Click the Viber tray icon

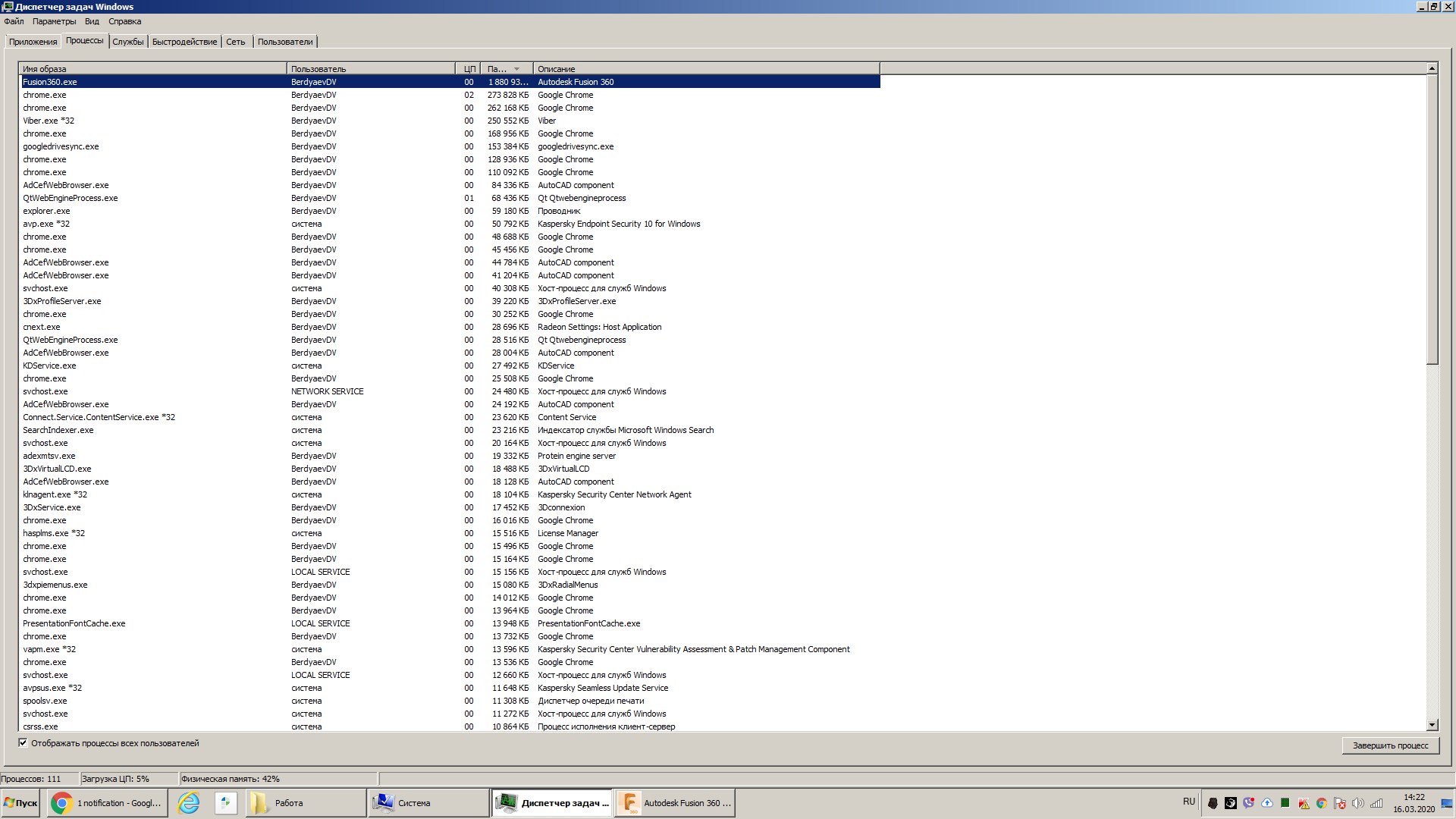[x=1248, y=803]
